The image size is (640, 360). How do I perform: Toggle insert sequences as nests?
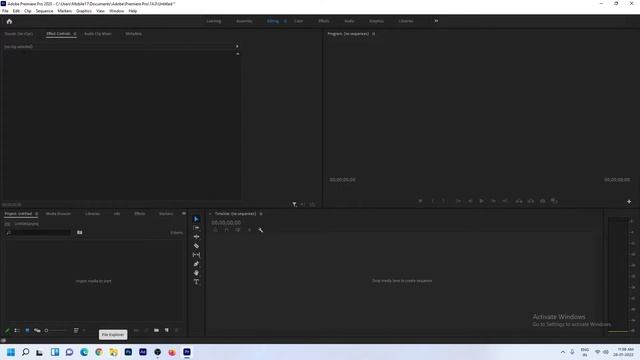click(216, 230)
